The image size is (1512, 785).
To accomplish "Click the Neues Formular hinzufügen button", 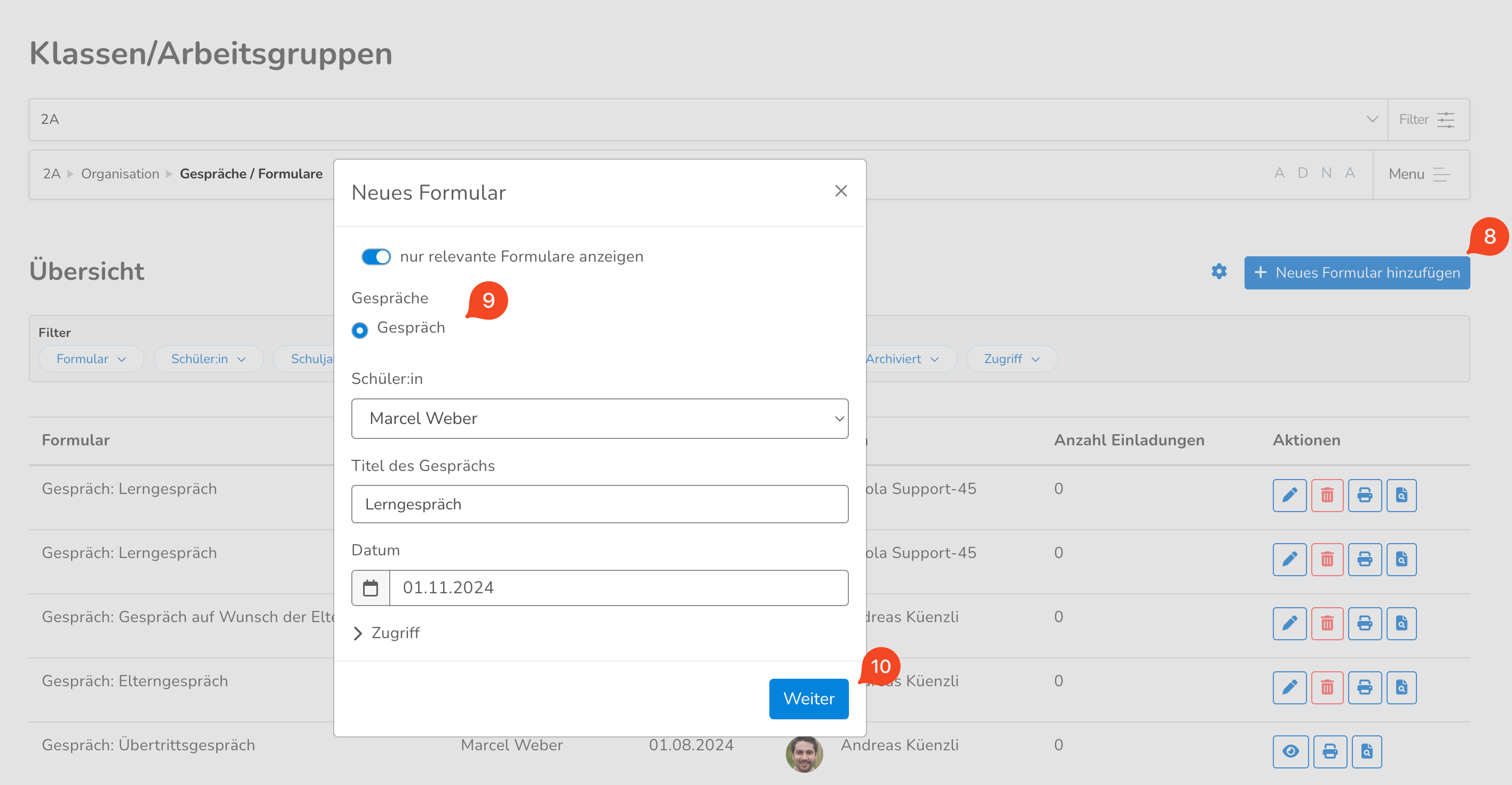I will (1357, 272).
